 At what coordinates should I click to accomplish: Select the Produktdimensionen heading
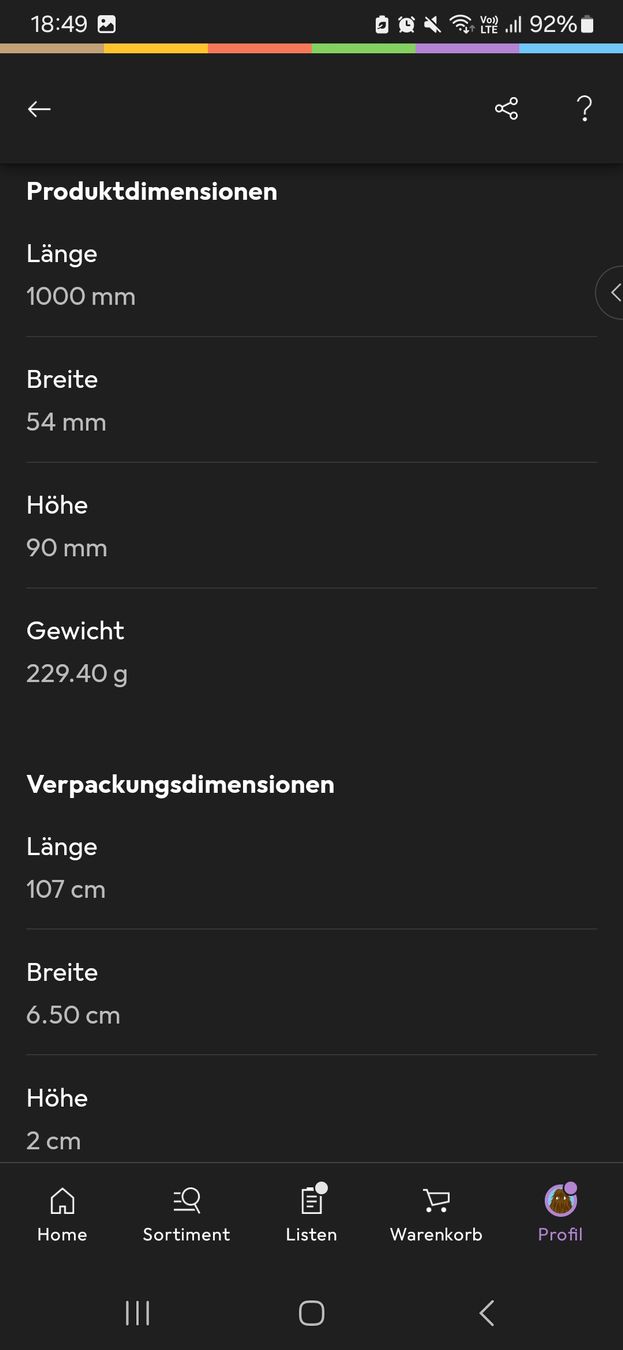click(x=152, y=191)
